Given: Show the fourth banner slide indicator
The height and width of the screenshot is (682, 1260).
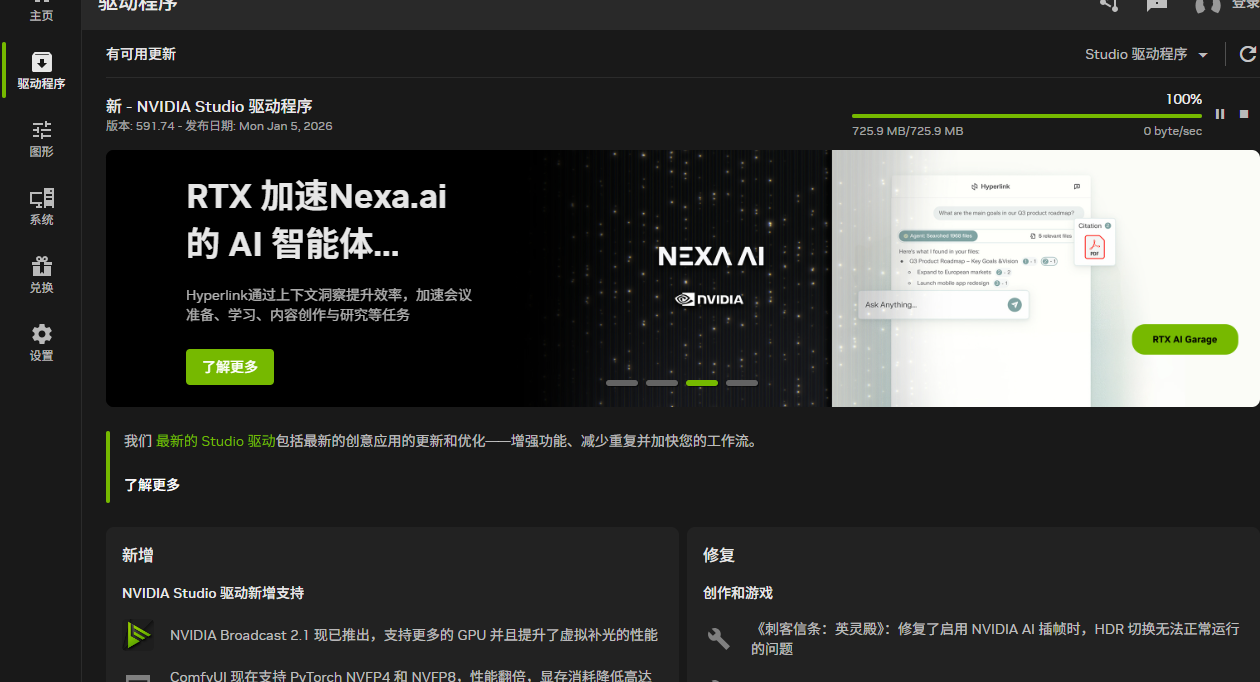Looking at the screenshot, I should [x=741, y=383].
